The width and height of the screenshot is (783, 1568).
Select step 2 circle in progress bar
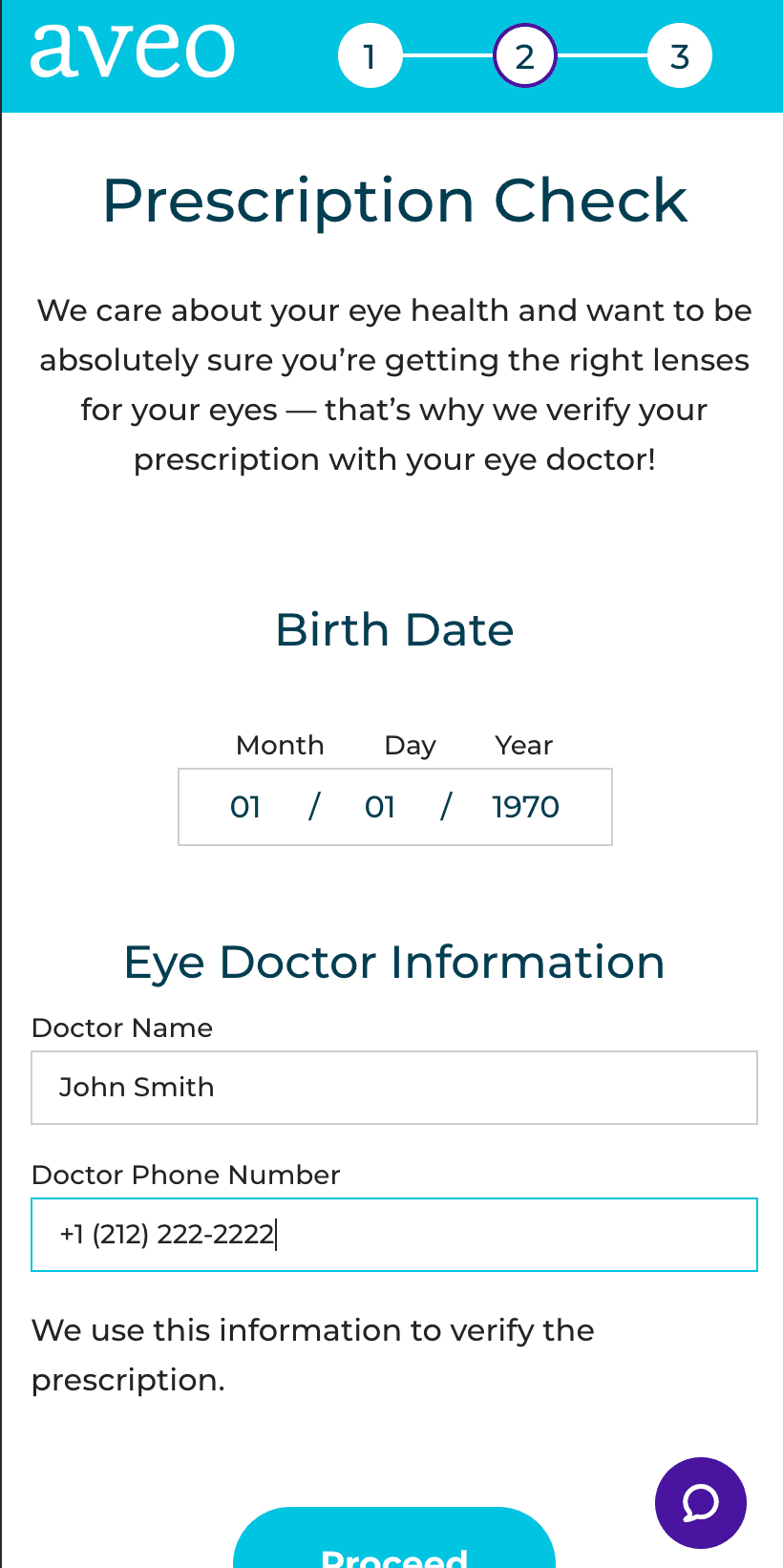pyautogui.click(x=524, y=56)
